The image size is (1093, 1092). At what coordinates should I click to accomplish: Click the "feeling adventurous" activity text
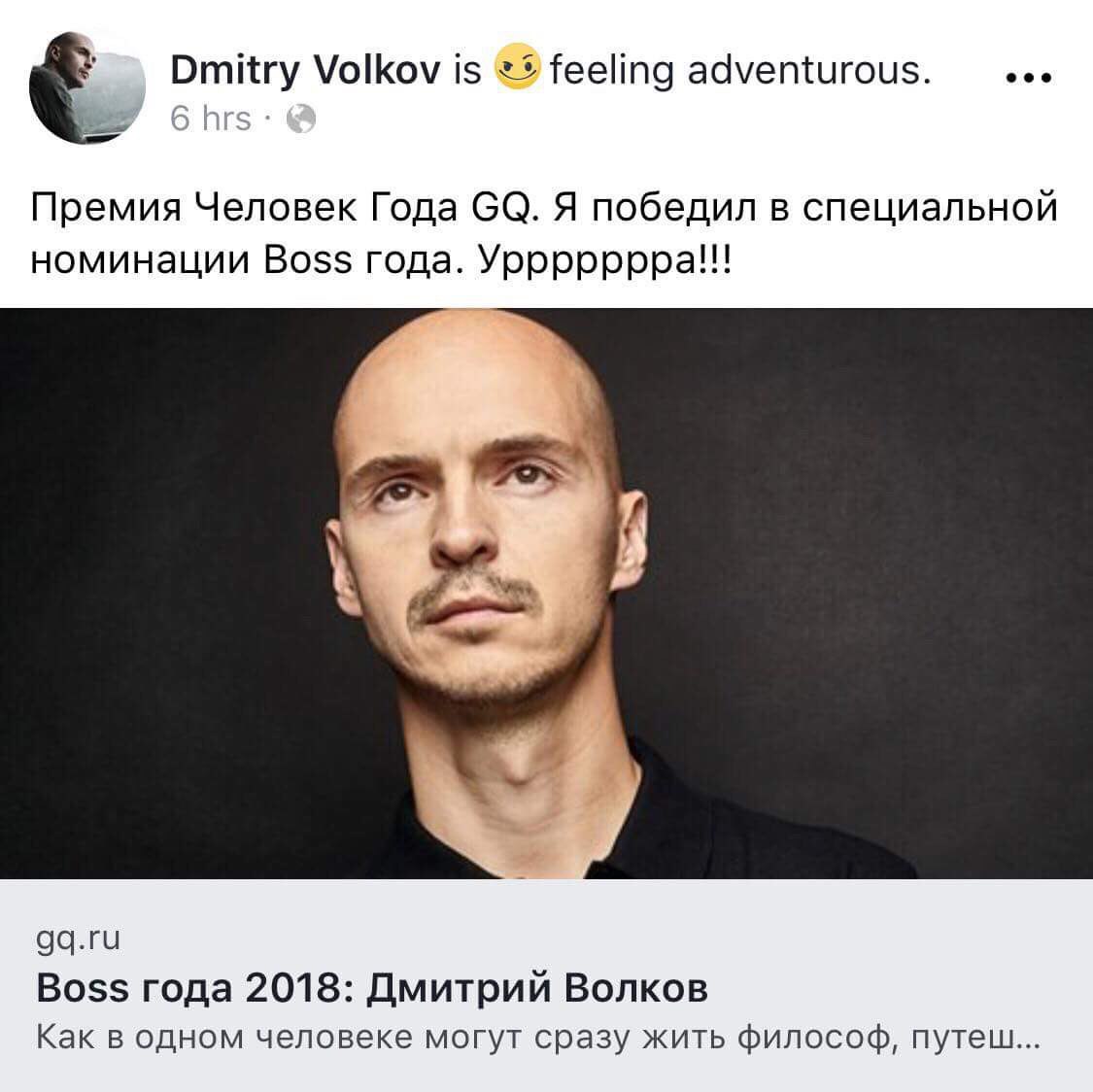(740, 70)
